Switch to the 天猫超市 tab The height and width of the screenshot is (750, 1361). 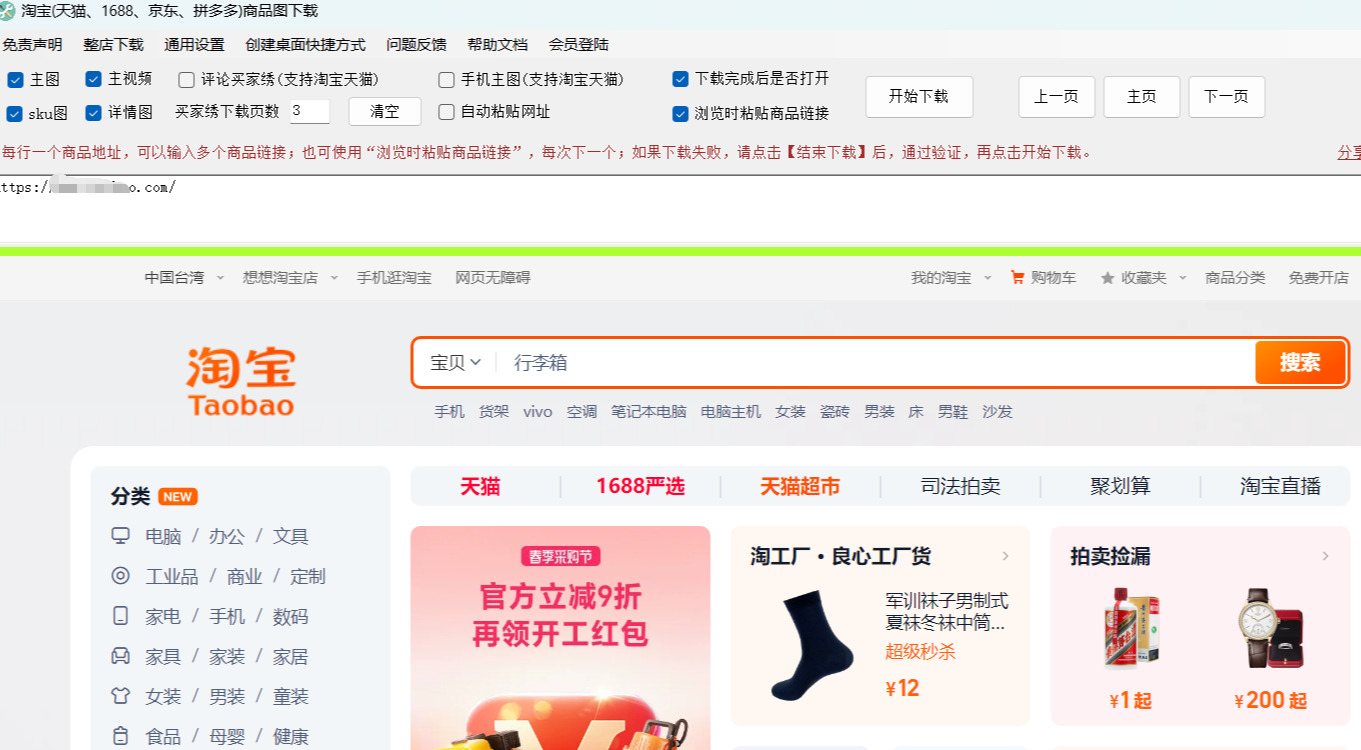[800, 487]
